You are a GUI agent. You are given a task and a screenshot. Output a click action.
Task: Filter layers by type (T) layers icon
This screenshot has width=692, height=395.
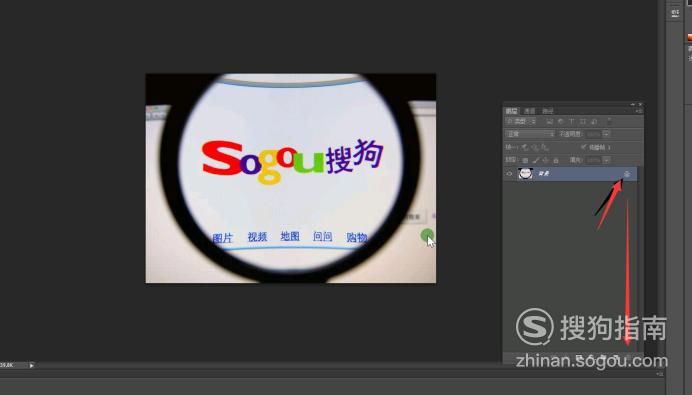572,121
